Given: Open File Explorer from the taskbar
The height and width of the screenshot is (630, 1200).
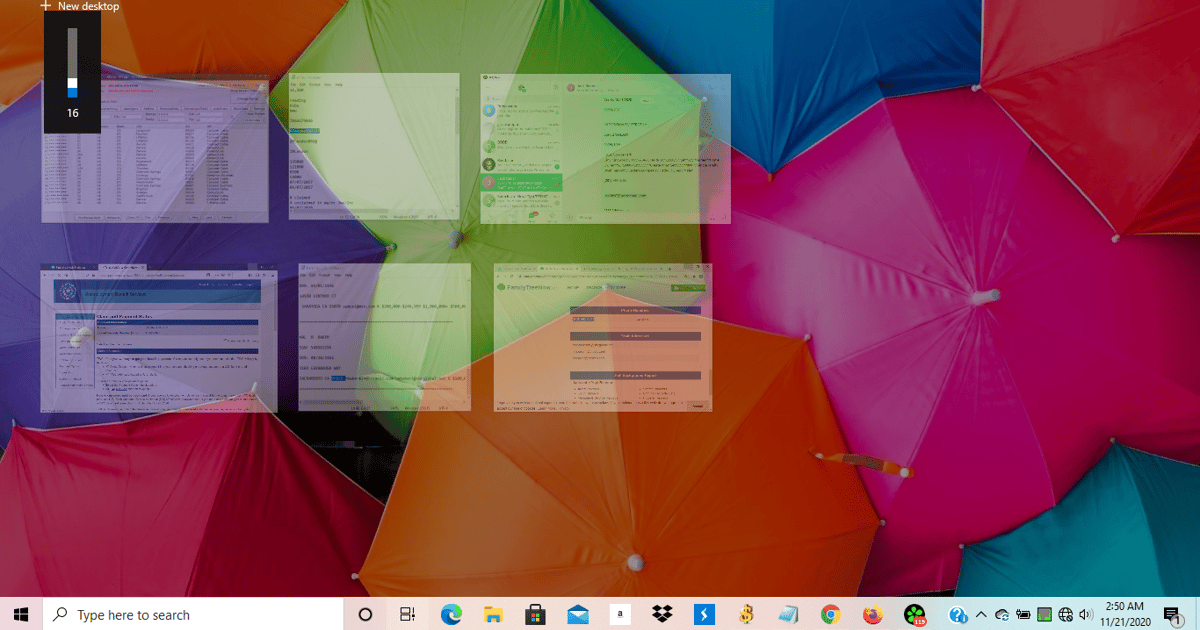Looking at the screenshot, I should (x=493, y=614).
